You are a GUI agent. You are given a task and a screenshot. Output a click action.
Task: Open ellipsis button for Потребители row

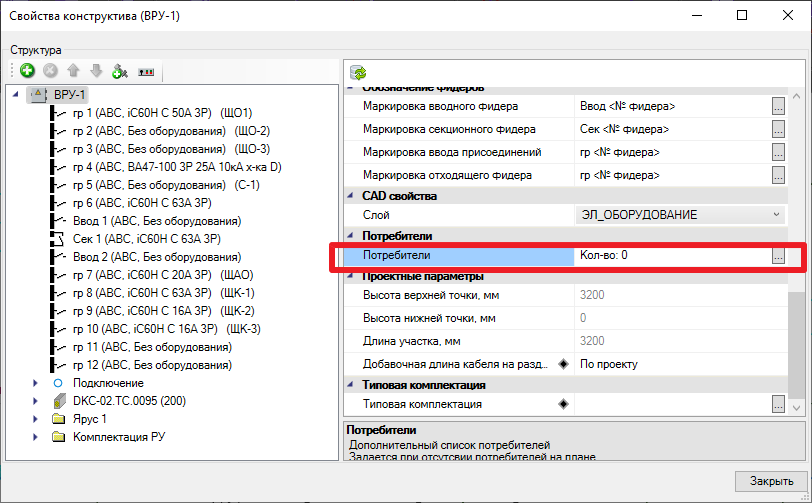(x=778, y=255)
